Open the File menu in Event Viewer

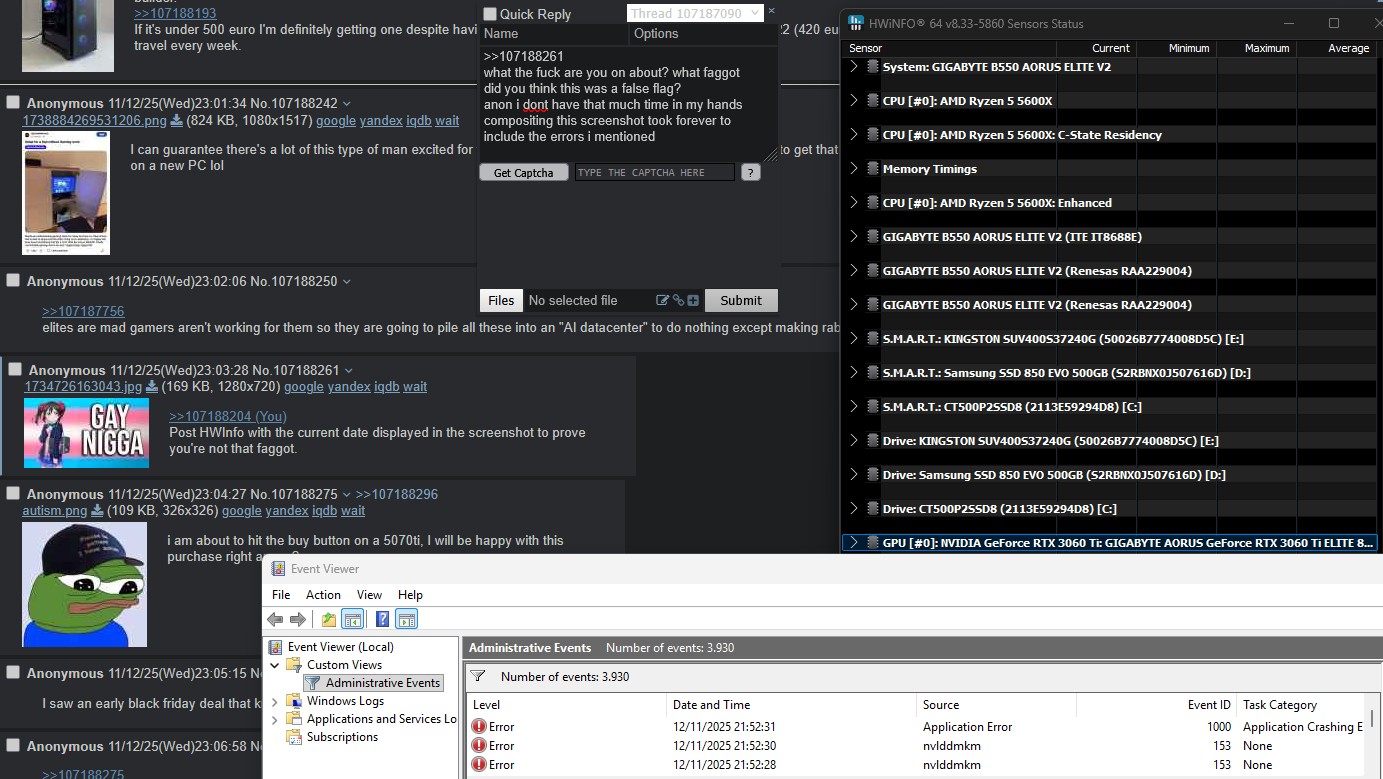click(281, 595)
